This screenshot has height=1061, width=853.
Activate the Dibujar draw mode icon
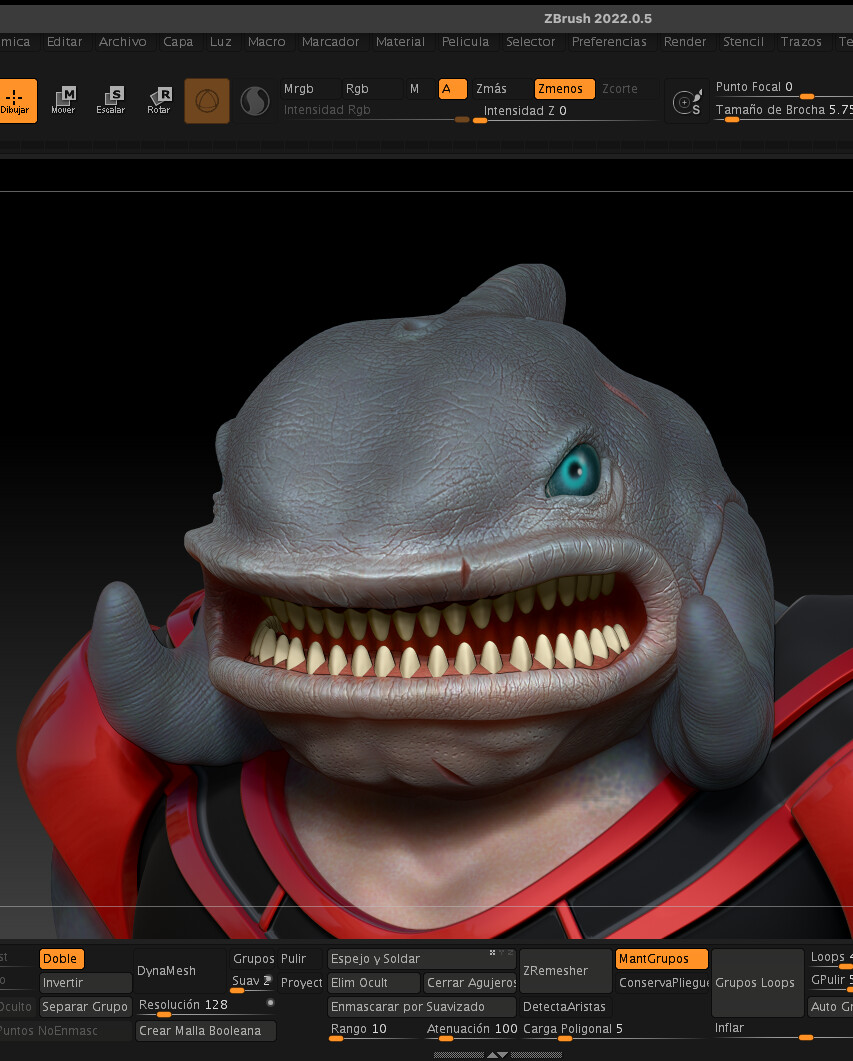coord(16,101)
